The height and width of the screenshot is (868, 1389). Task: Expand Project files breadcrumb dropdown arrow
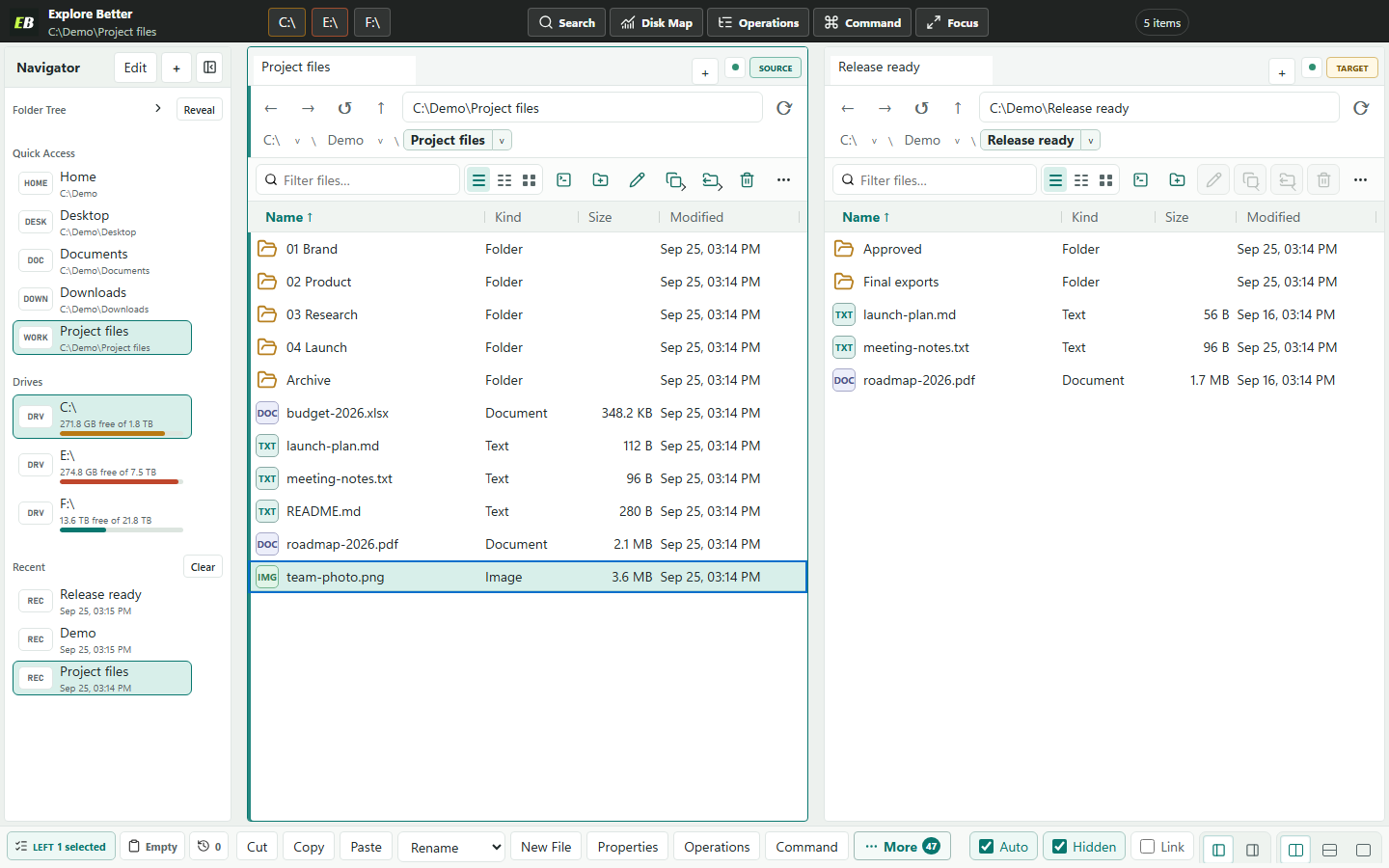coord(502,141)
